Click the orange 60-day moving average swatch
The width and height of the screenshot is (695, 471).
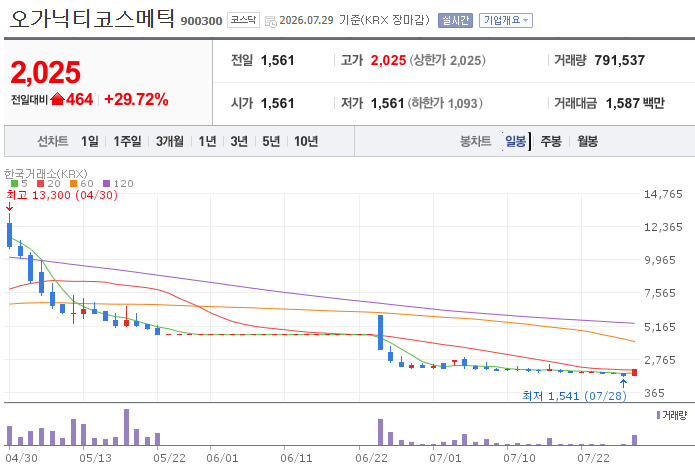[73, 183]
